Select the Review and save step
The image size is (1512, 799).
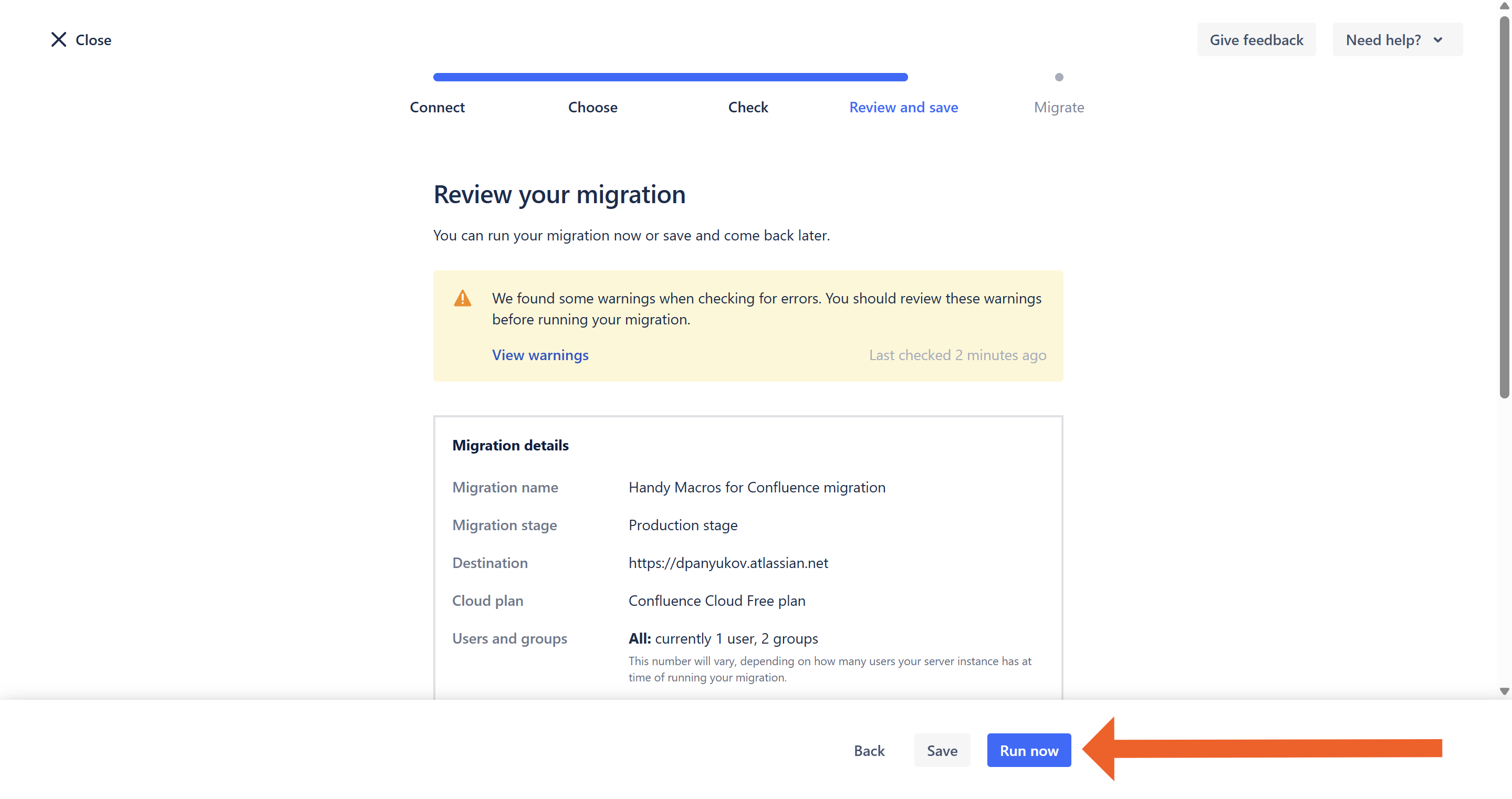(x=903, y=107)
